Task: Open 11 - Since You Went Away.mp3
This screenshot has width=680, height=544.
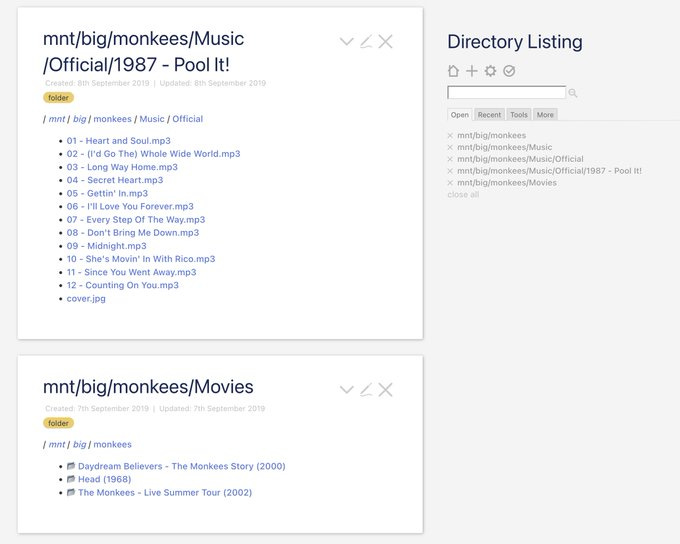Action: pyautogui.click(x=131, y=272)
